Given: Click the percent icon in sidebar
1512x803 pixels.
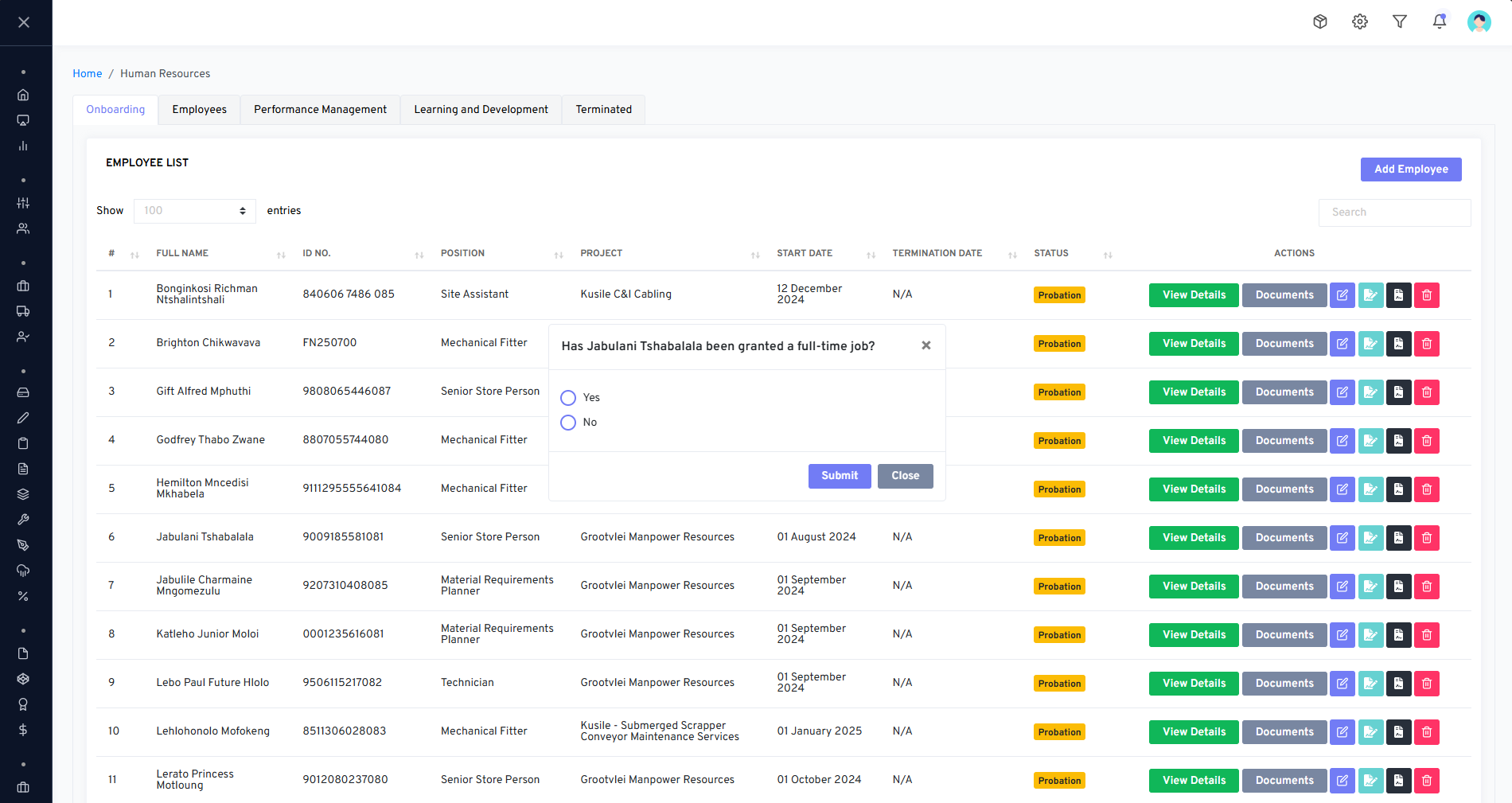Looking at the screenshot, I should point(23,597).
